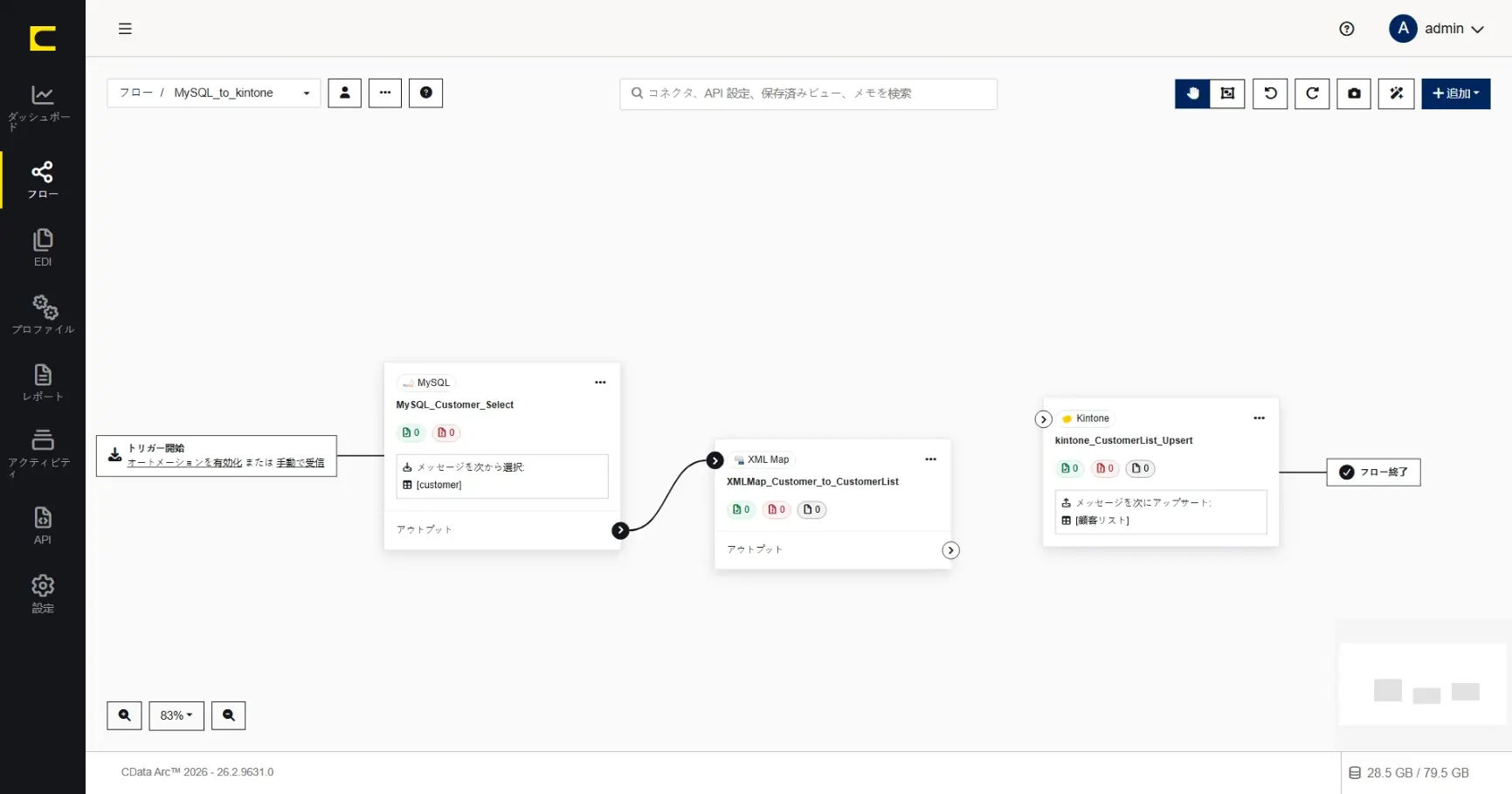Click the XML Map input port arrow

pos(715,460)
